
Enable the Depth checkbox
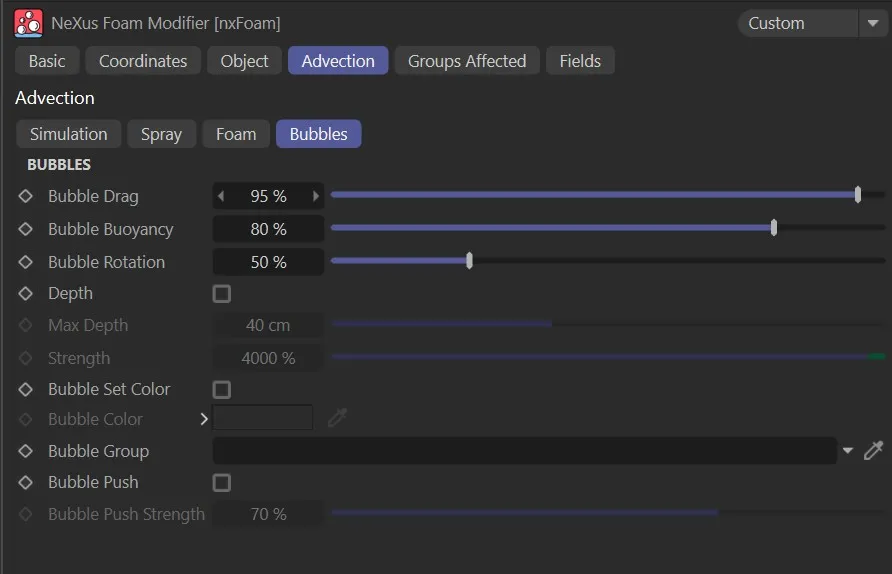[222, 294]
